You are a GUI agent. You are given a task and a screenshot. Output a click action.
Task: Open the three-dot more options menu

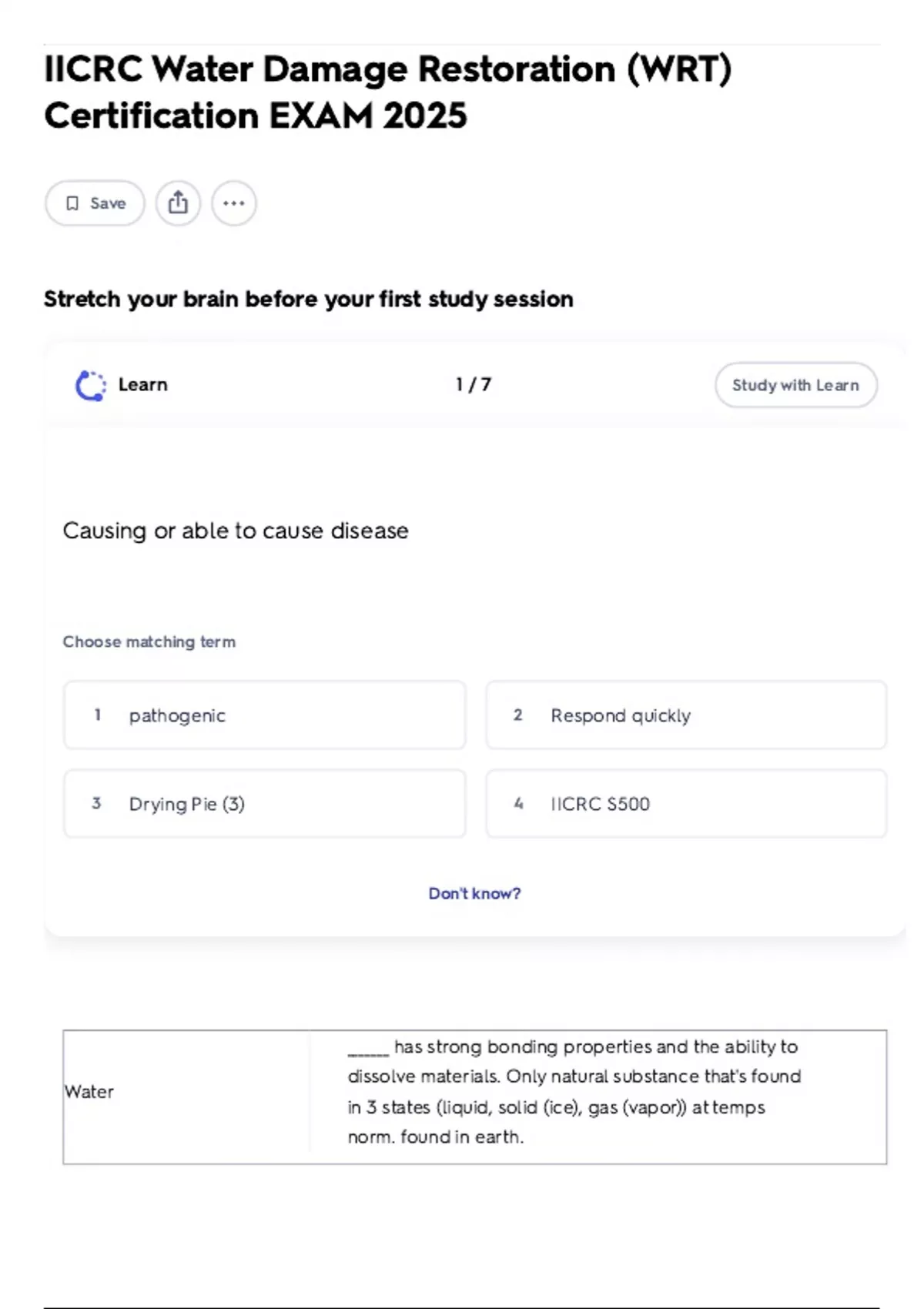point(234,203)
